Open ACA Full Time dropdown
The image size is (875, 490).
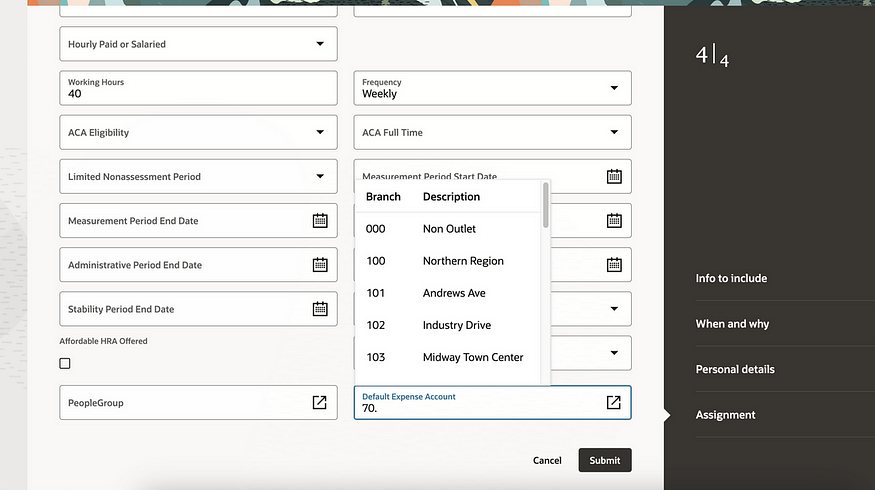(614, 132)
